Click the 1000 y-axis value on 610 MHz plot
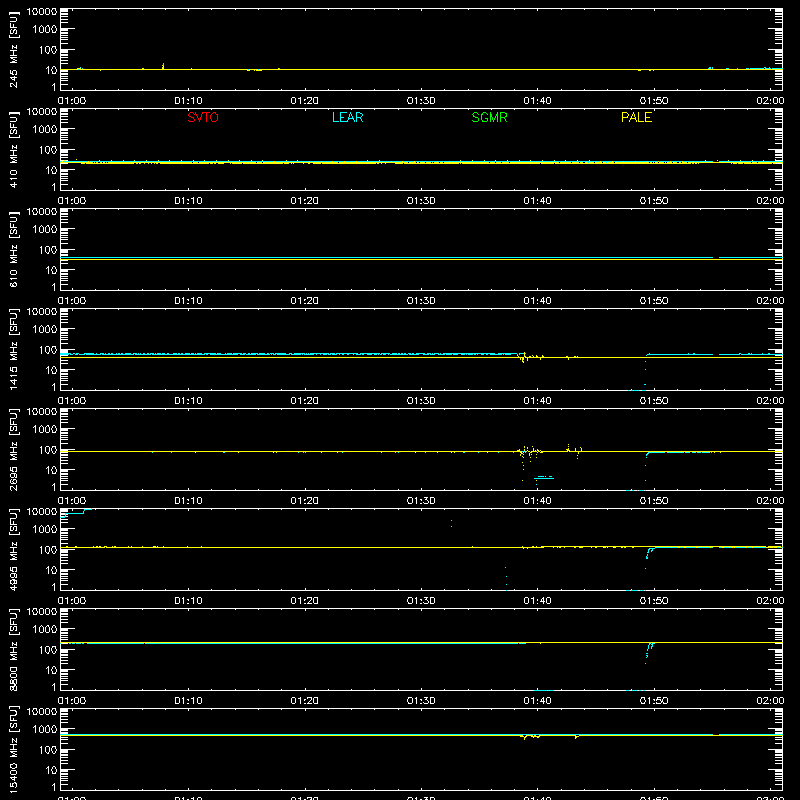The image size is (800, 800). click(45, 230)
